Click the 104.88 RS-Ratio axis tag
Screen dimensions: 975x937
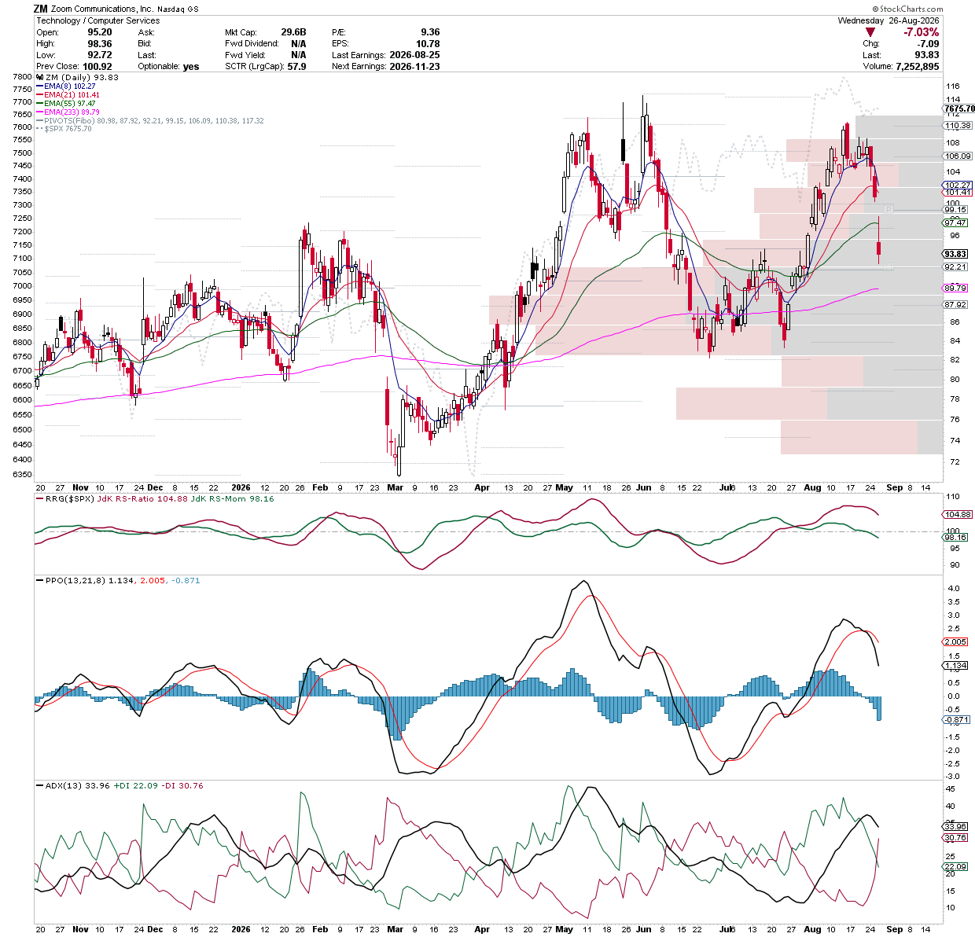click(958, 515)
